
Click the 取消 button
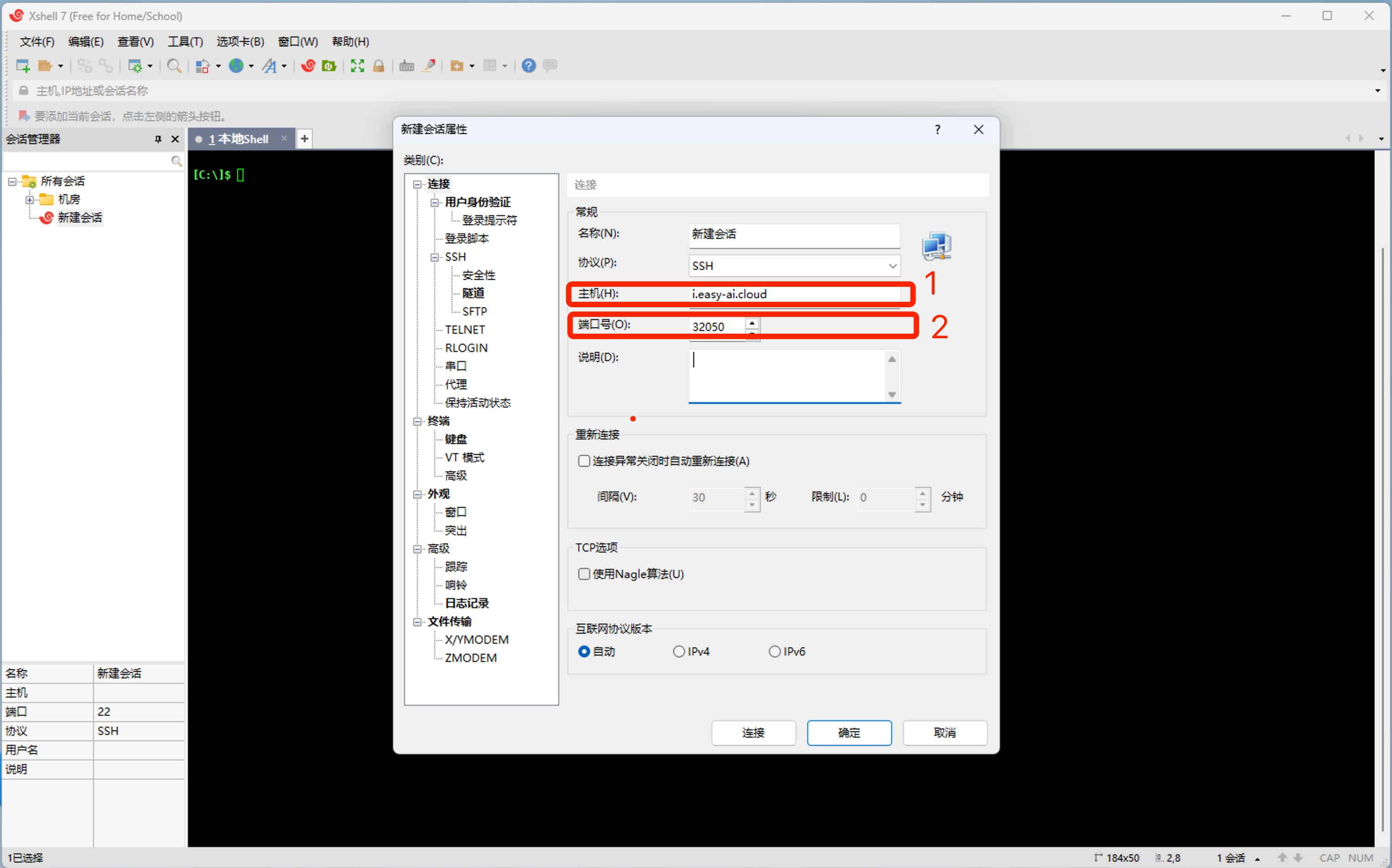tap(945, 733)
